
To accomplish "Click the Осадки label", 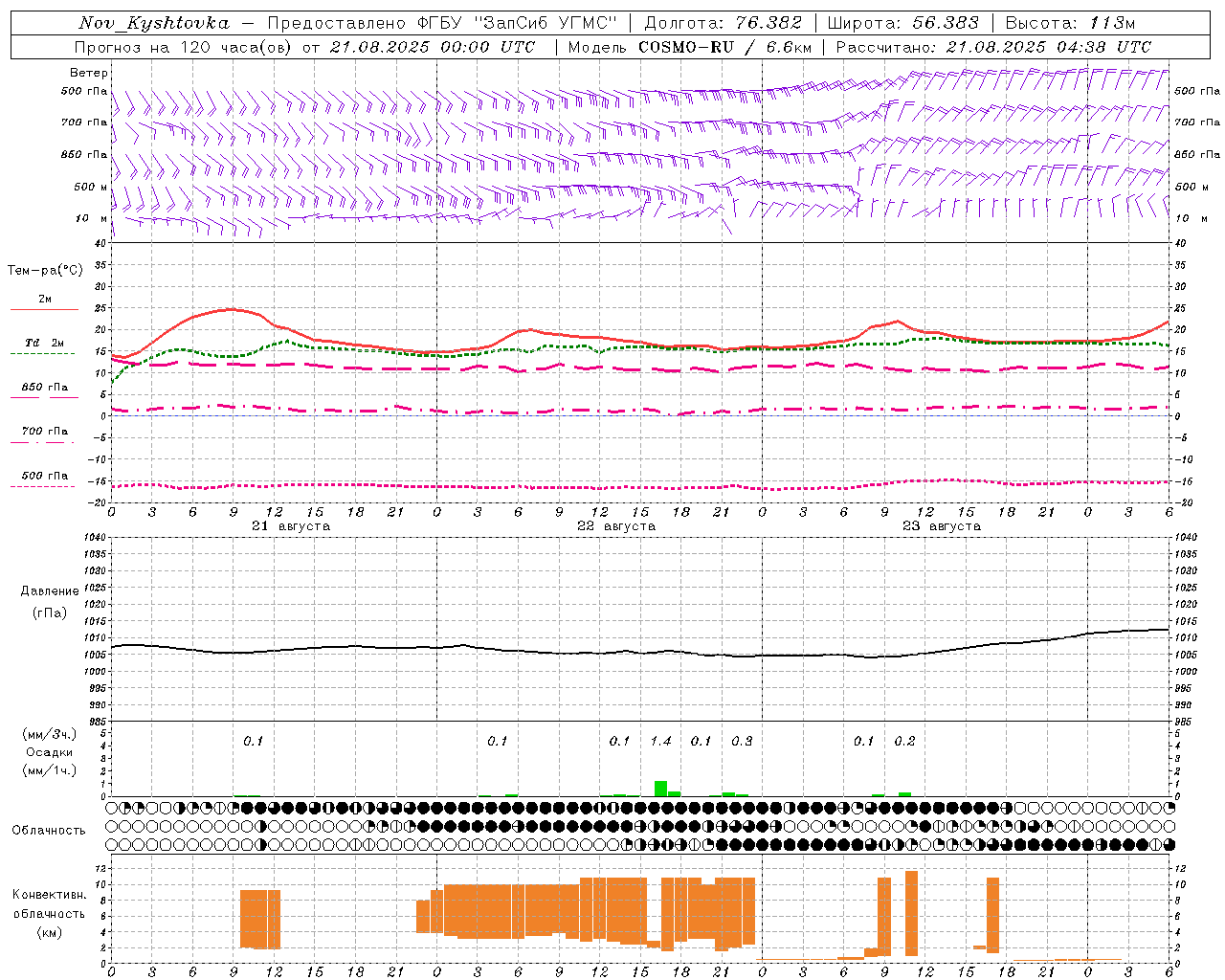I will pyautogui.click(x=50, y=752).
